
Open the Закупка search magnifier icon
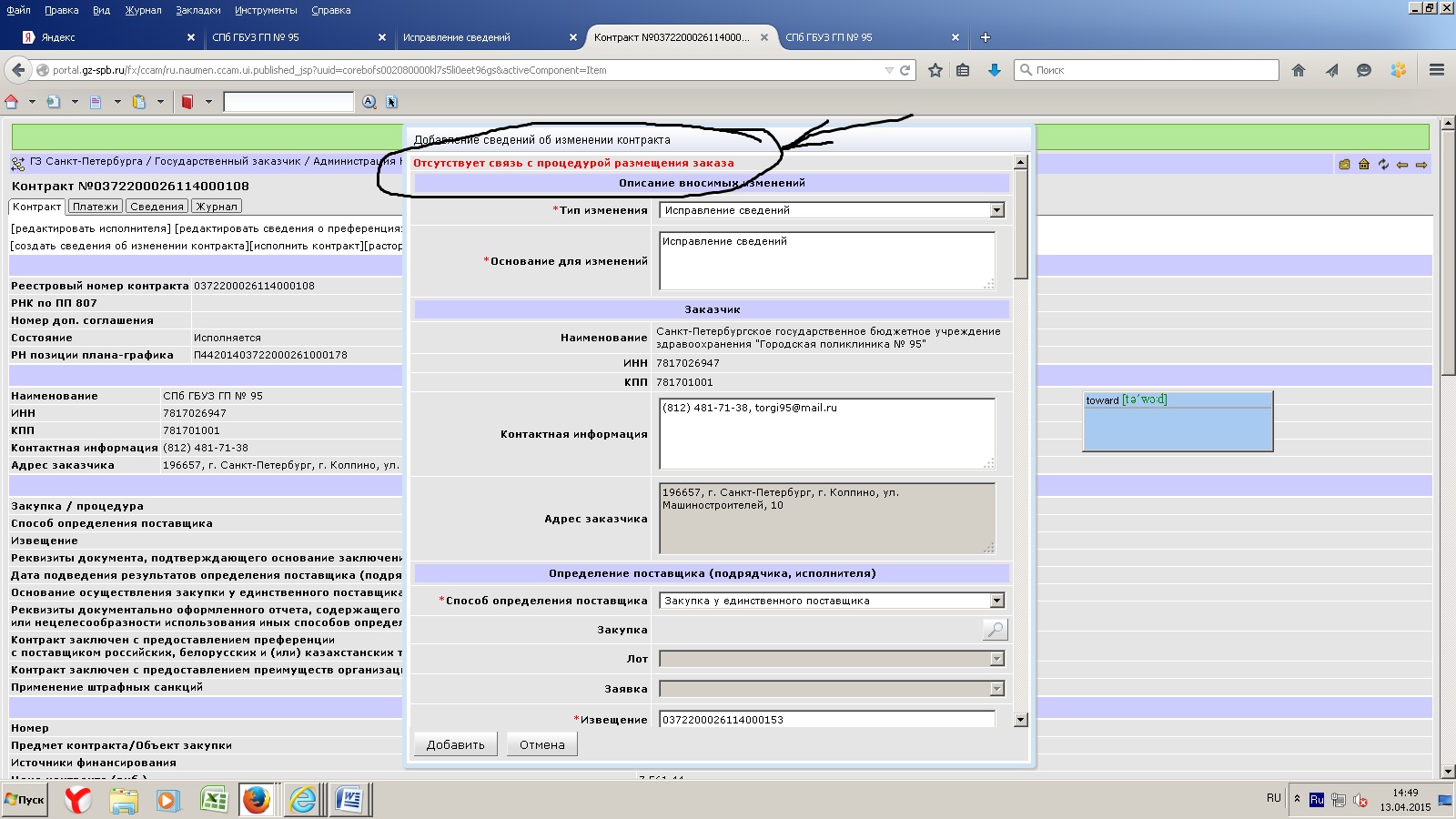coord(995,629)
